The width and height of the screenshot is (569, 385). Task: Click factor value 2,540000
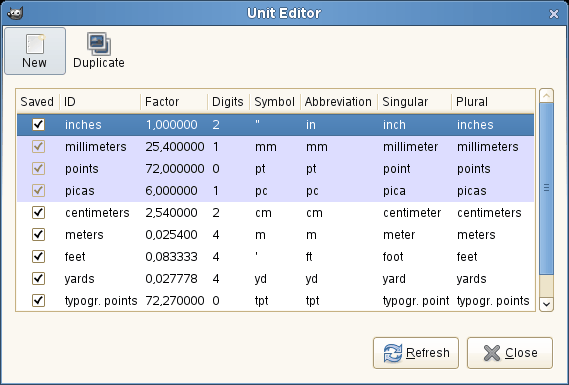pos(172,213)
